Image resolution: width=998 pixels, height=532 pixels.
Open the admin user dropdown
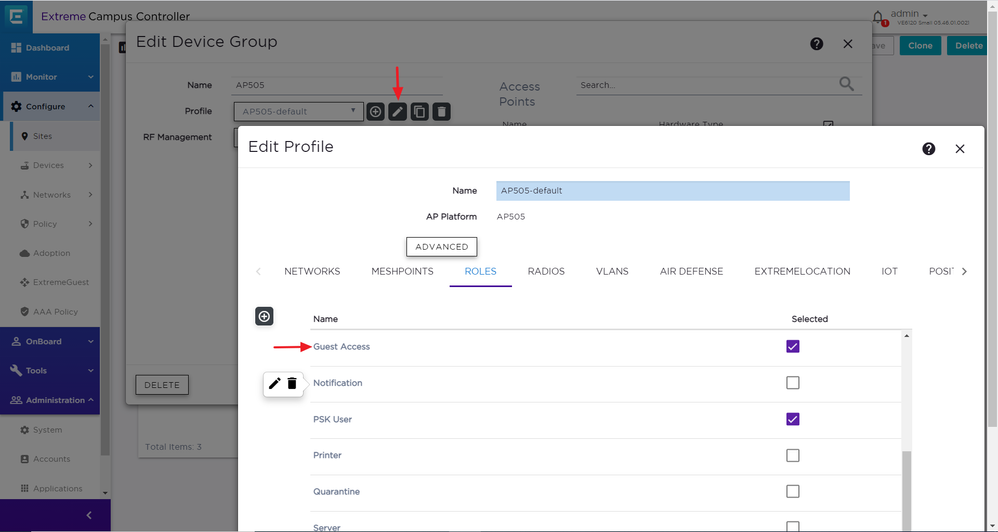(x=909, y=14)
